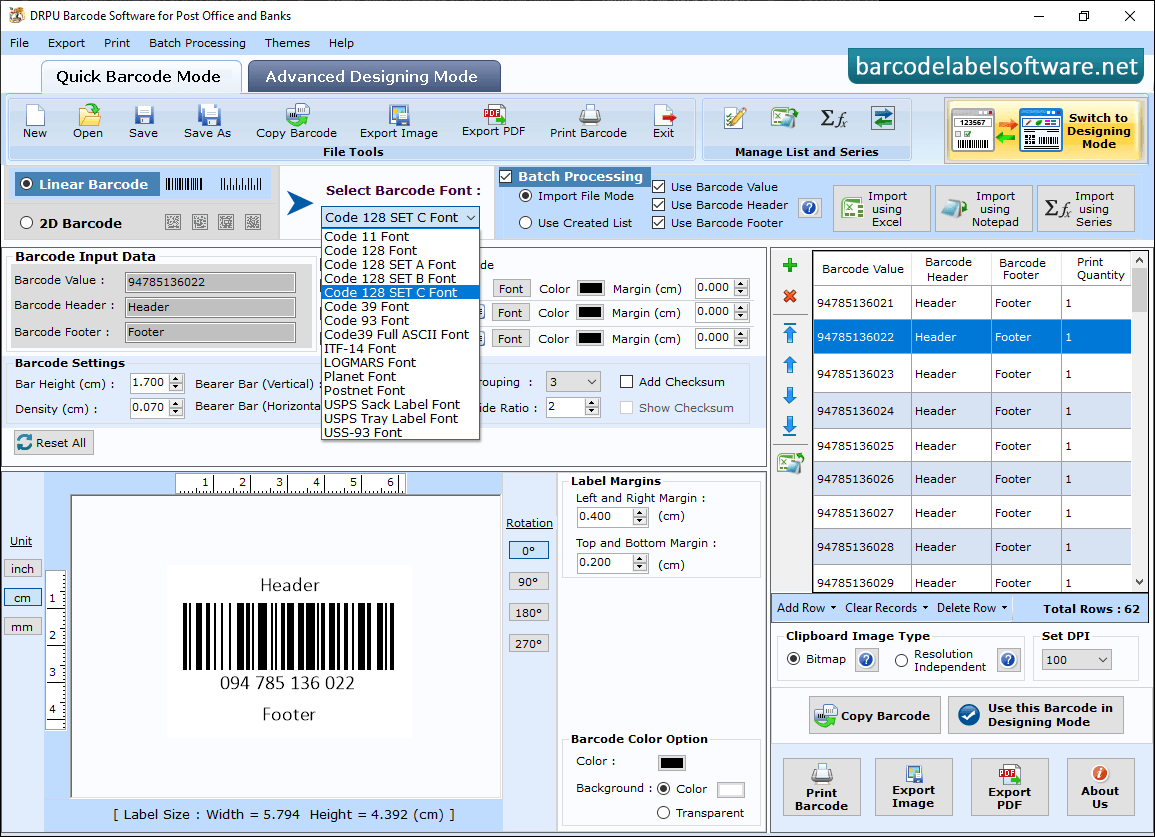
Task: Click the Copy Barcode toolbar icon
Action: (297, 122)
